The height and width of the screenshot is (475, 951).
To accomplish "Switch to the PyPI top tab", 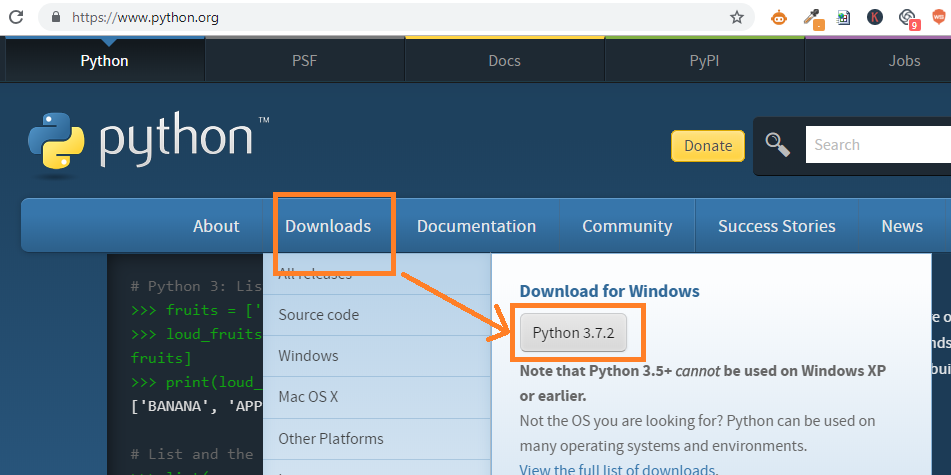I will pyautogui.click(x=704, y=60).
